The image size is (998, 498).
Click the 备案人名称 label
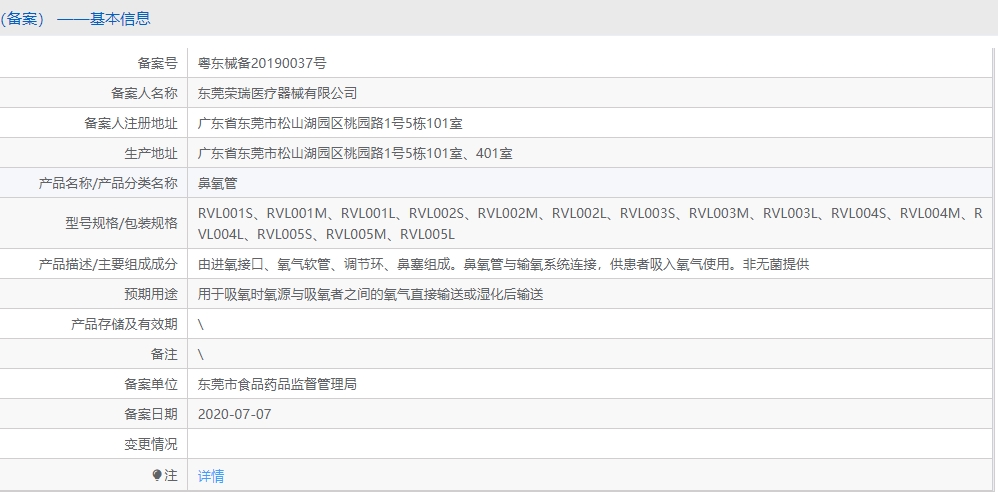point(144,93)
